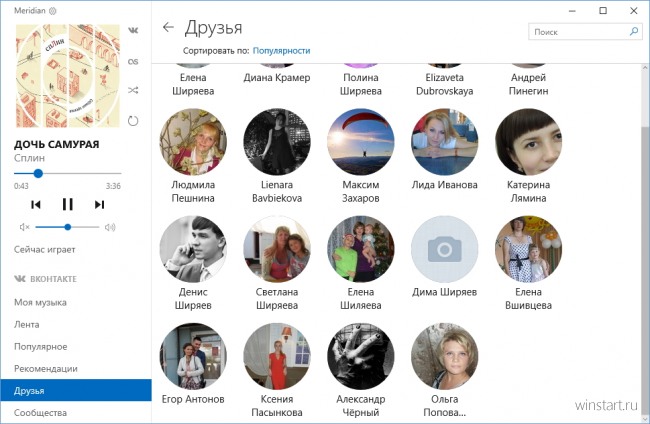Viewport: 650px width, 424px height.
Task: Click the search magnifier icon
Action: click(x=633, y=32)
